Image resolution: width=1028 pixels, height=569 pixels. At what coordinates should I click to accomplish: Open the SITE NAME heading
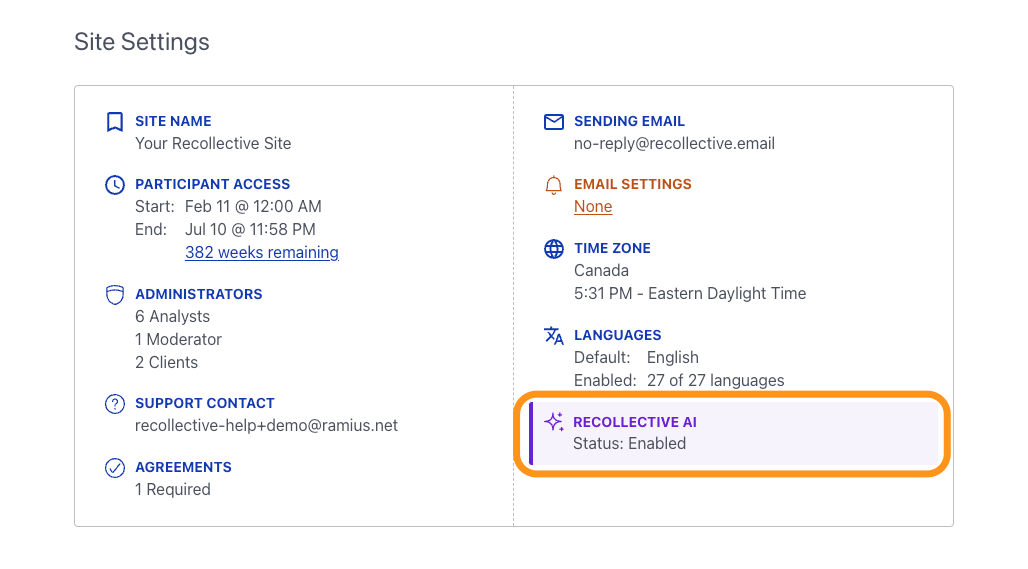[173, 121]
